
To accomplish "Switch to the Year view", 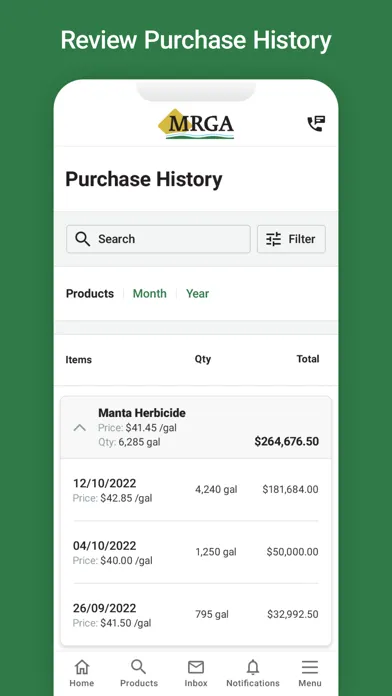I will tap(198, 293).
